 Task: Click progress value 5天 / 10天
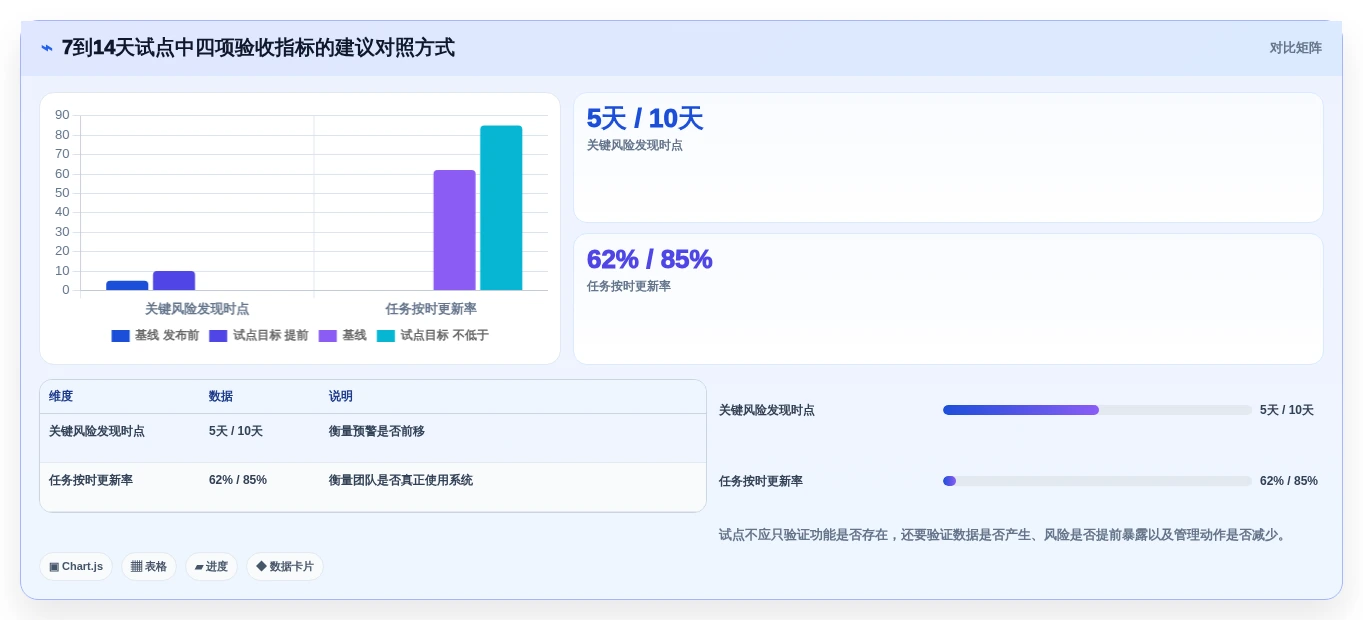(x=1287, y=410)
